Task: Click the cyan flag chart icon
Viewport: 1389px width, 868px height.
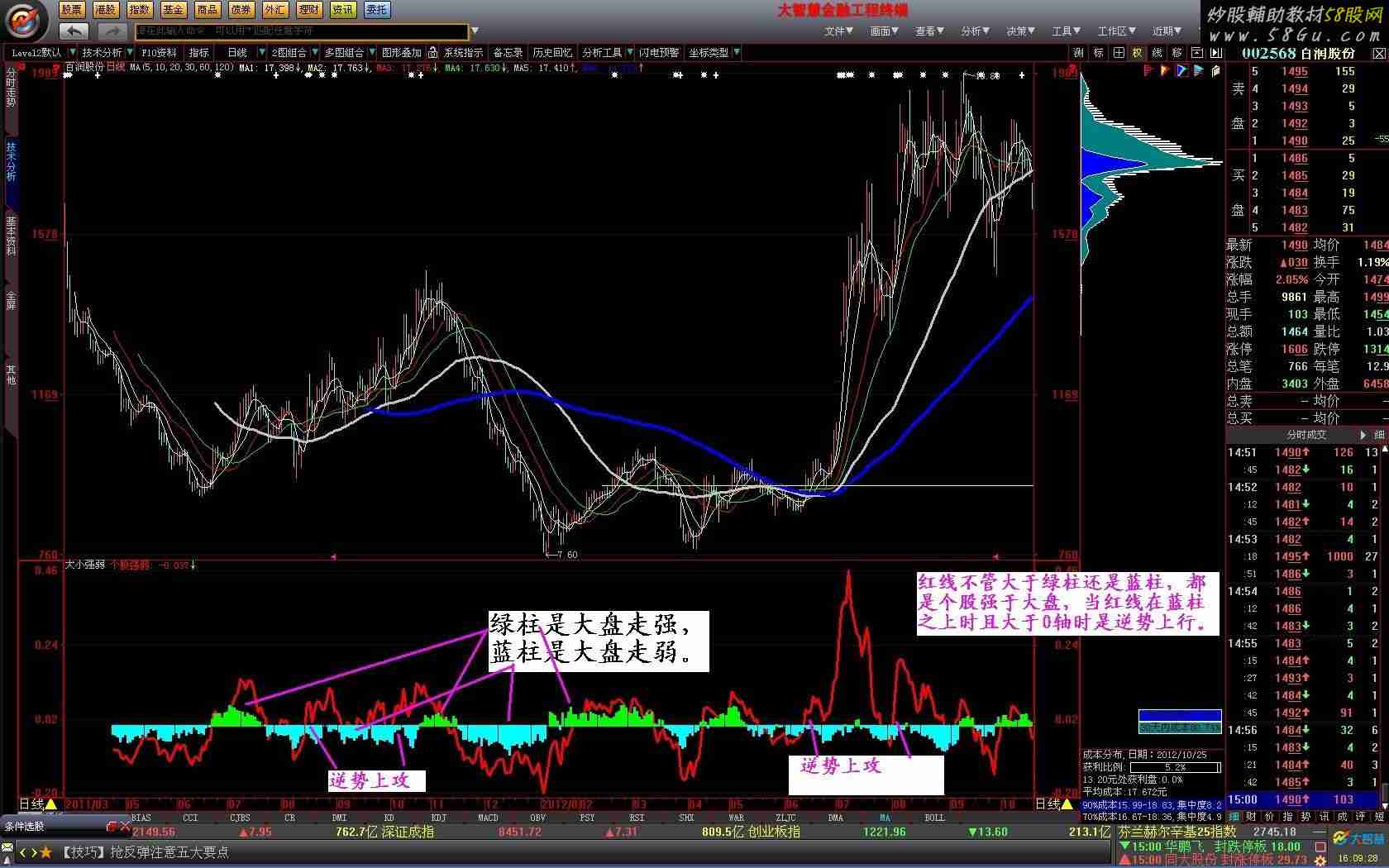Action: [x=1199, y=71]
